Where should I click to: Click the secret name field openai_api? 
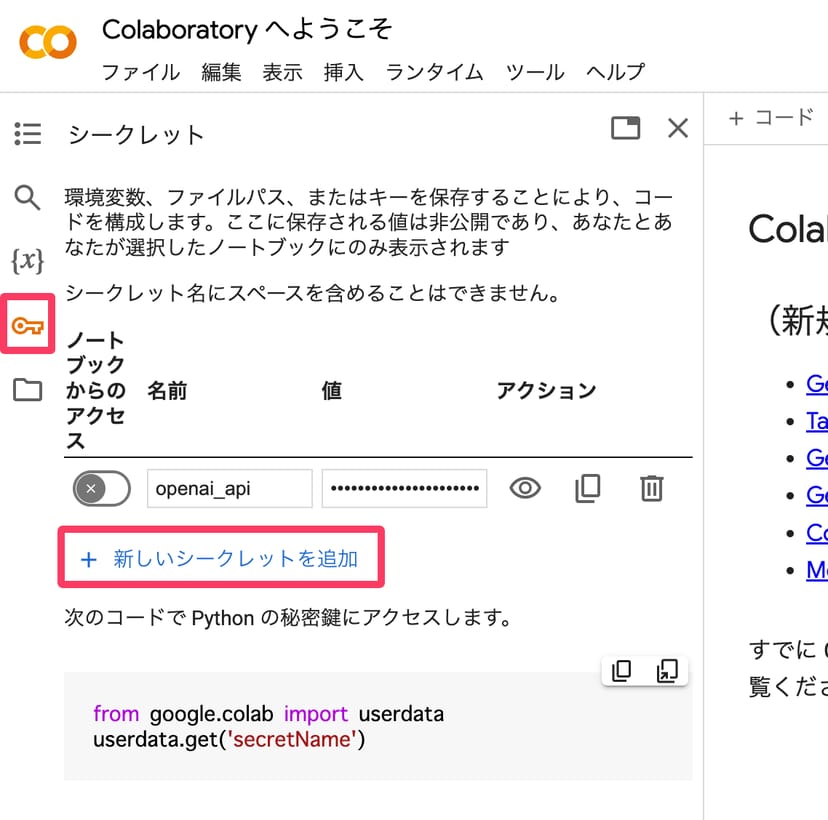click(229, 489)
